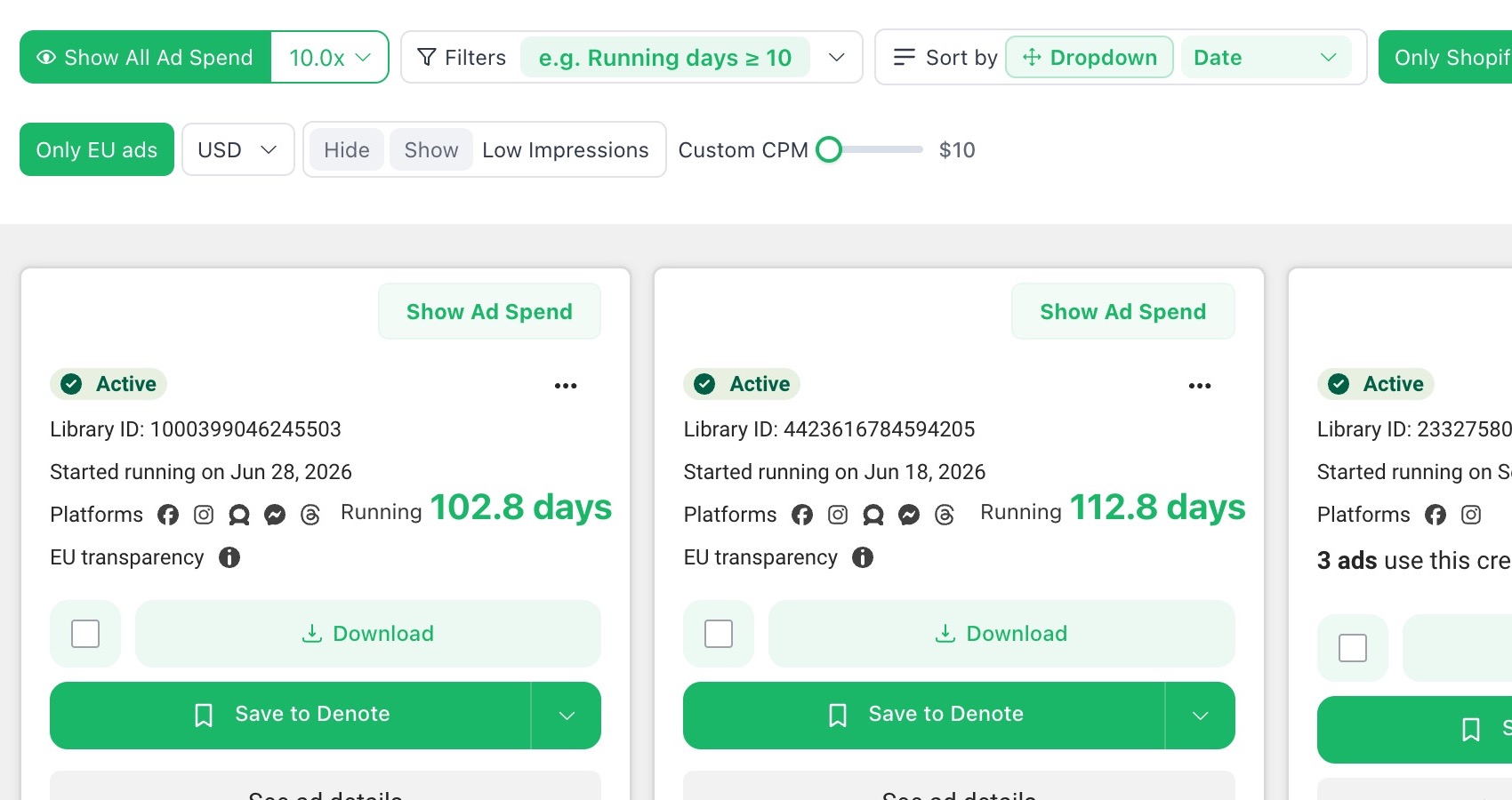
Task: Show Ad Spend for ad 4423616784594205
Action: (x=1123, y=311)
